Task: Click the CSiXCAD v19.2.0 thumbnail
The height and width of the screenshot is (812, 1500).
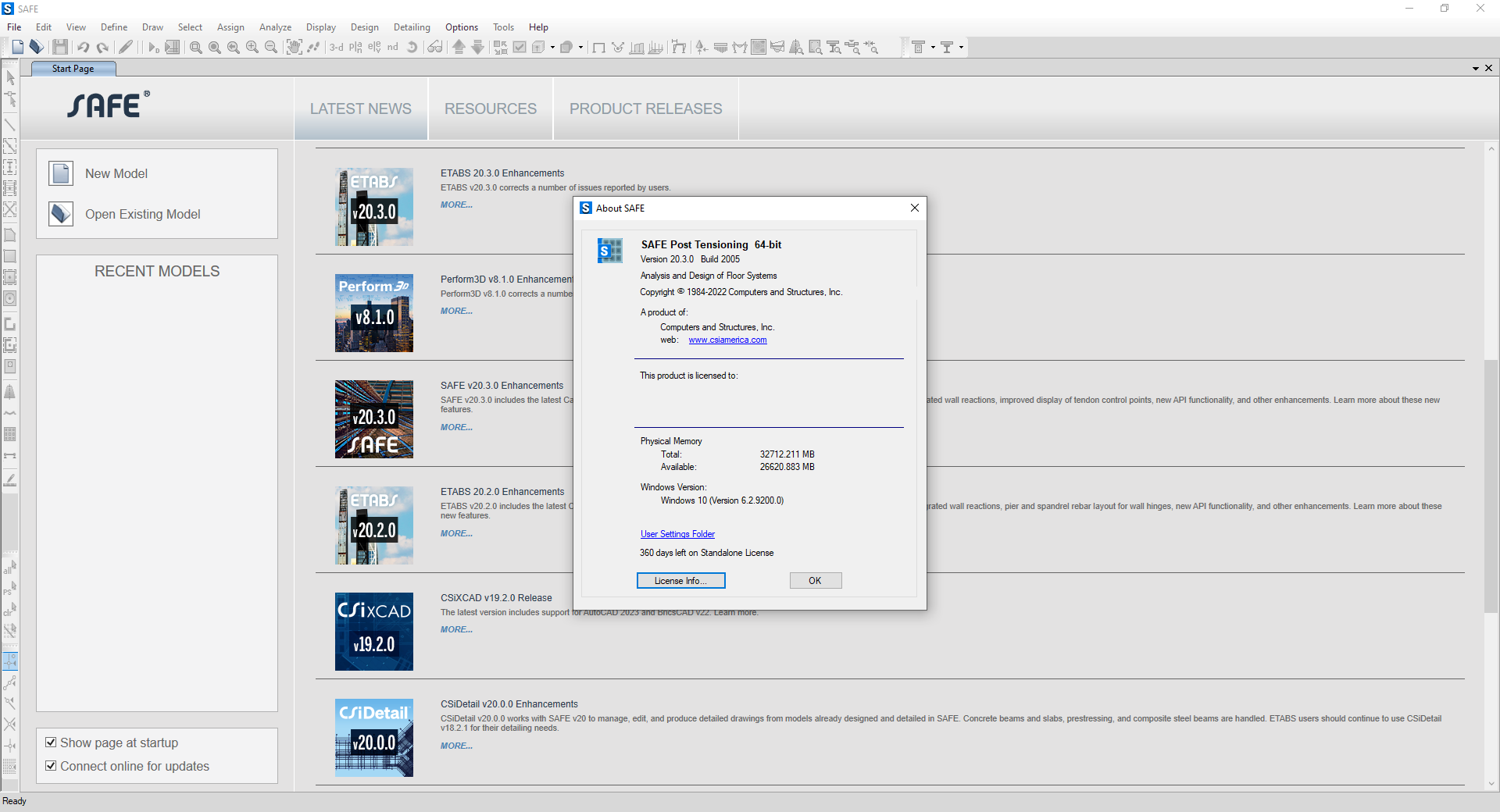Action: pos(374,632)
